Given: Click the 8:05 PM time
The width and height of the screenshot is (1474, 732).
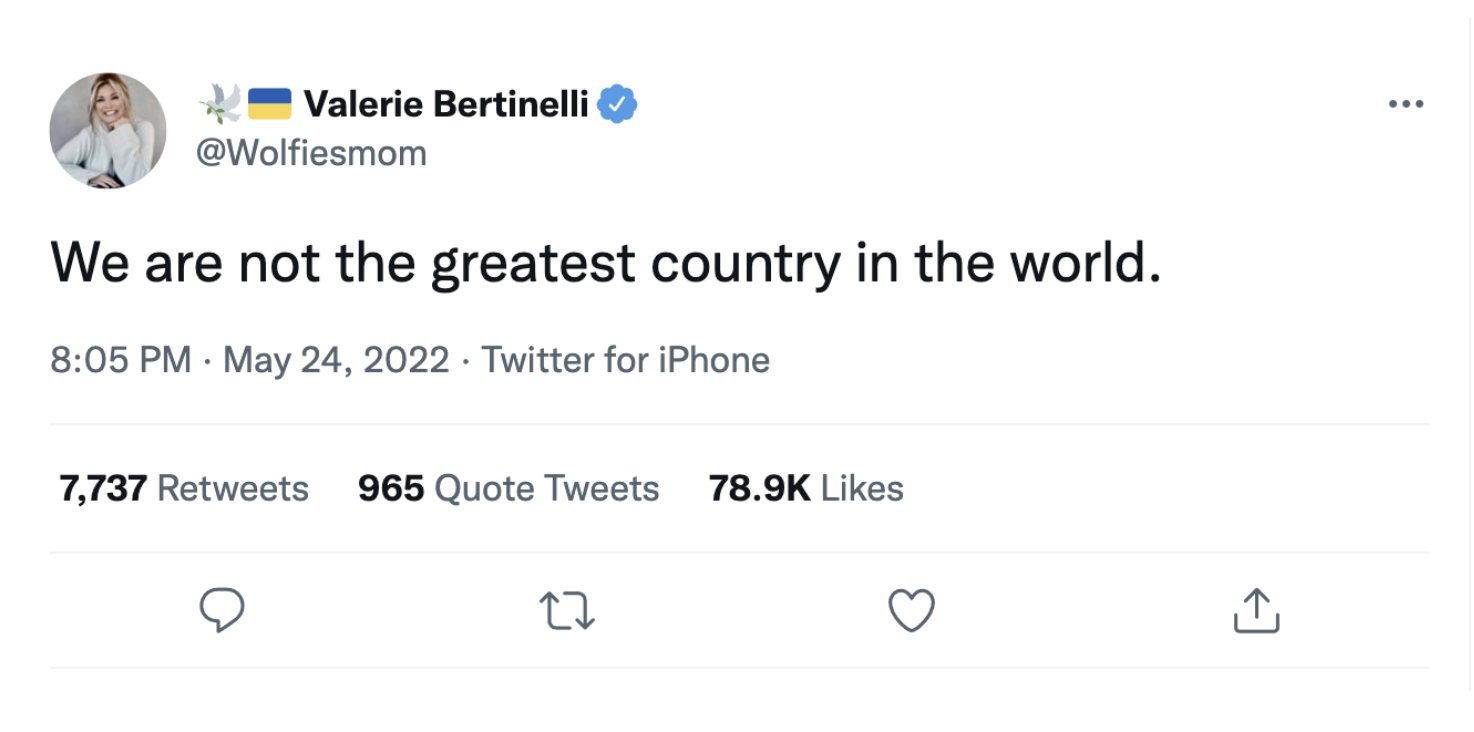Looking at the screenshot, I should (120, 360).
